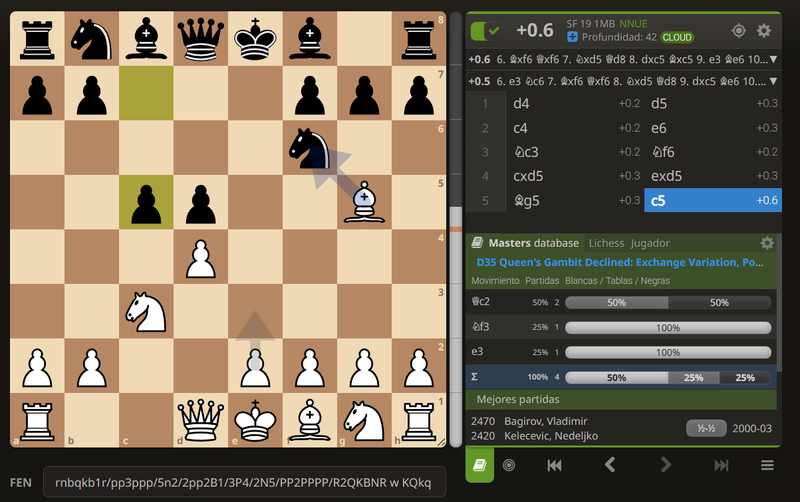Select the highlighted move c5
This screenshot has width=800, height=502.
(713, 200)
